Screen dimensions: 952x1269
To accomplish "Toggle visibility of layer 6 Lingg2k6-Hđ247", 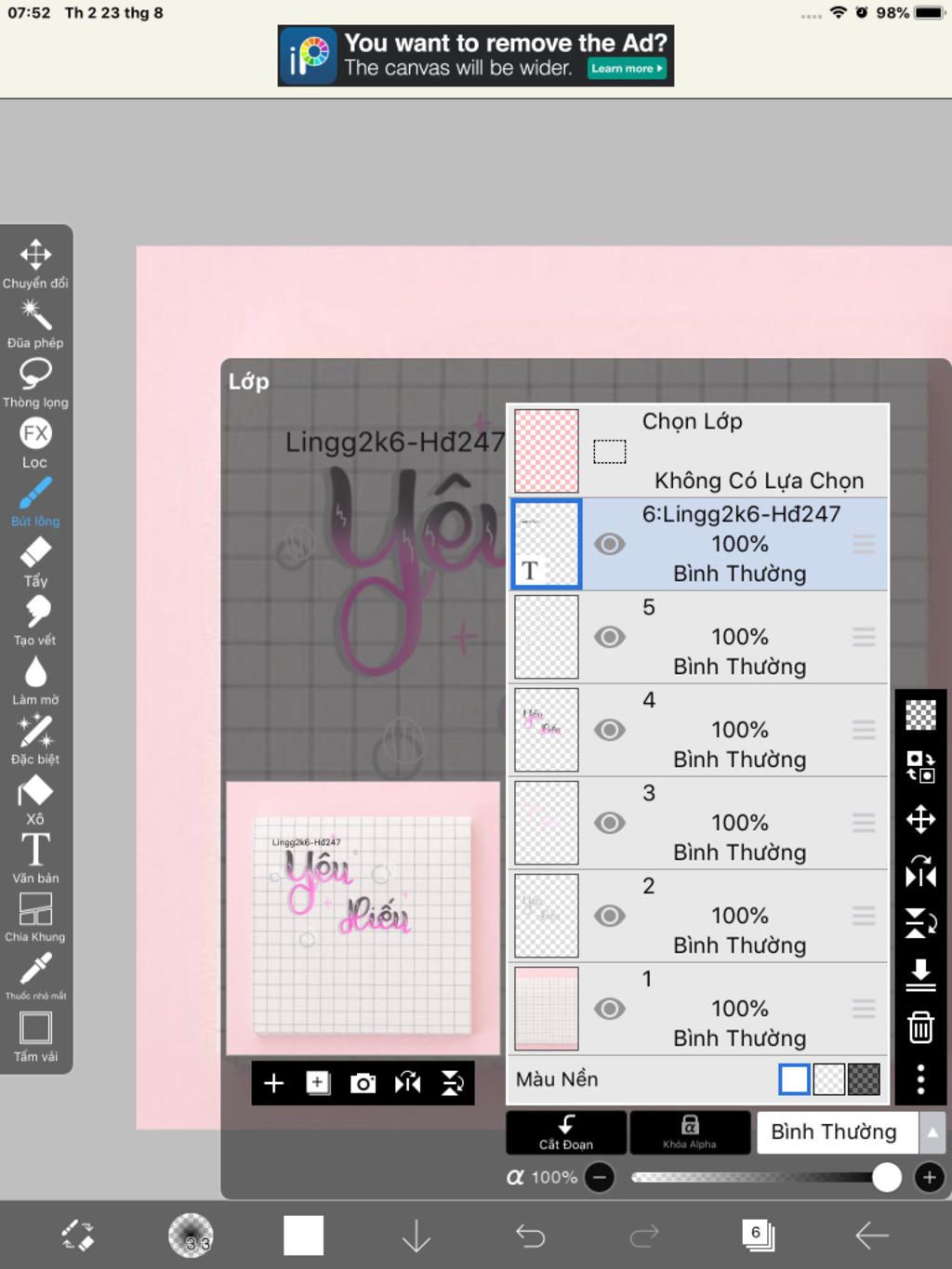I will pyautogui.click(x=610, y=544).
